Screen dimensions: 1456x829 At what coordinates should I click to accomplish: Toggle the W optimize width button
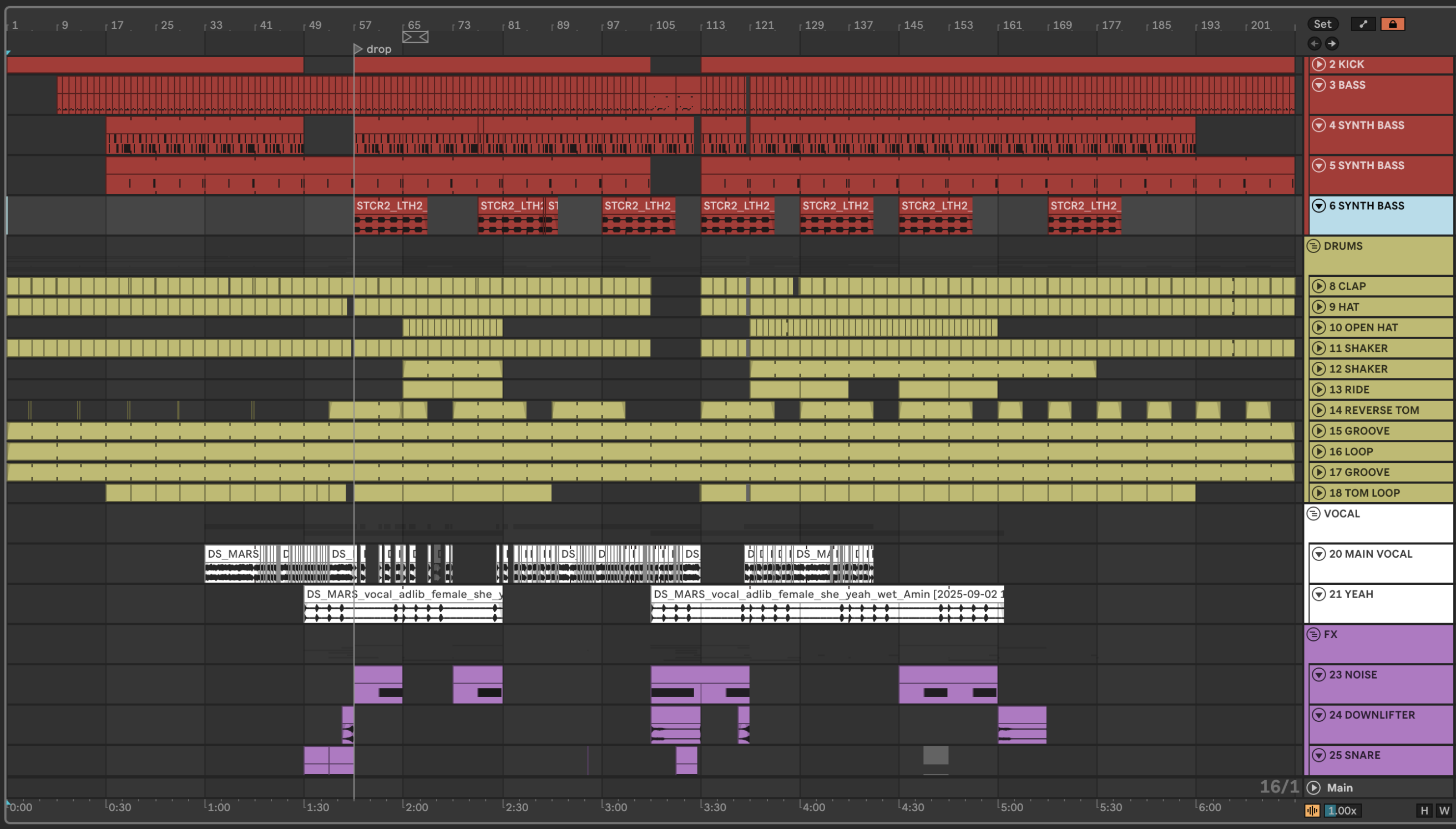tap(1444, 810)
